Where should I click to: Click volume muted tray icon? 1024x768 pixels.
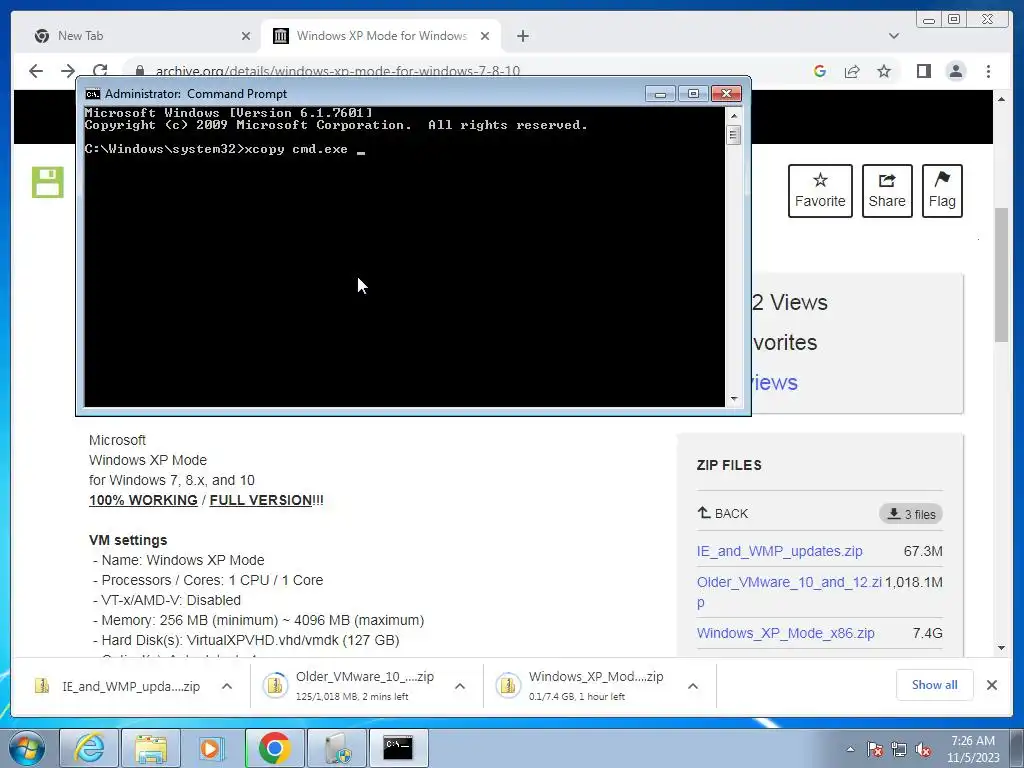[x=923, y=749]
